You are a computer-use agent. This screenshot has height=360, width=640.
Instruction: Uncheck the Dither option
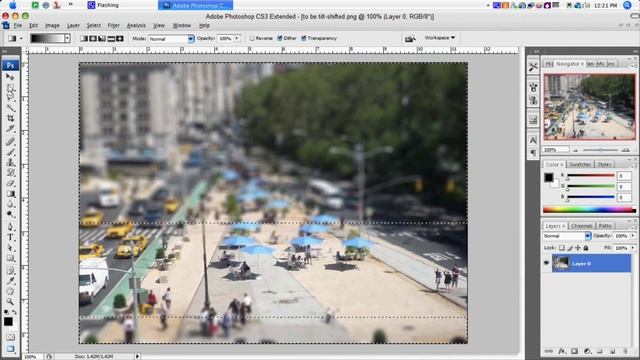click(x=280, y=38)
